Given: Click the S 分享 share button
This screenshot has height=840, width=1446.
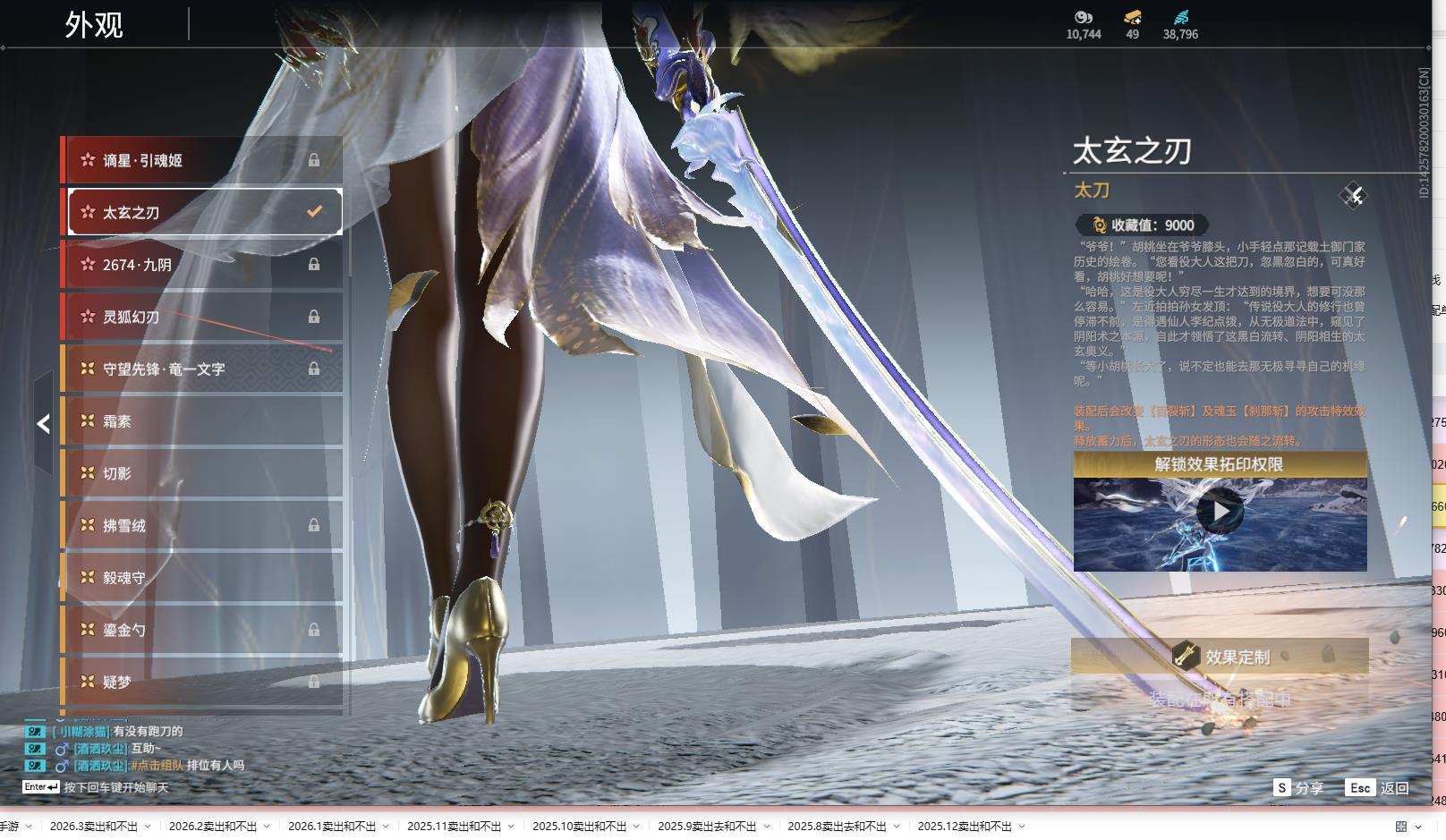Looking at the screenshot, I should [1298, 788].
